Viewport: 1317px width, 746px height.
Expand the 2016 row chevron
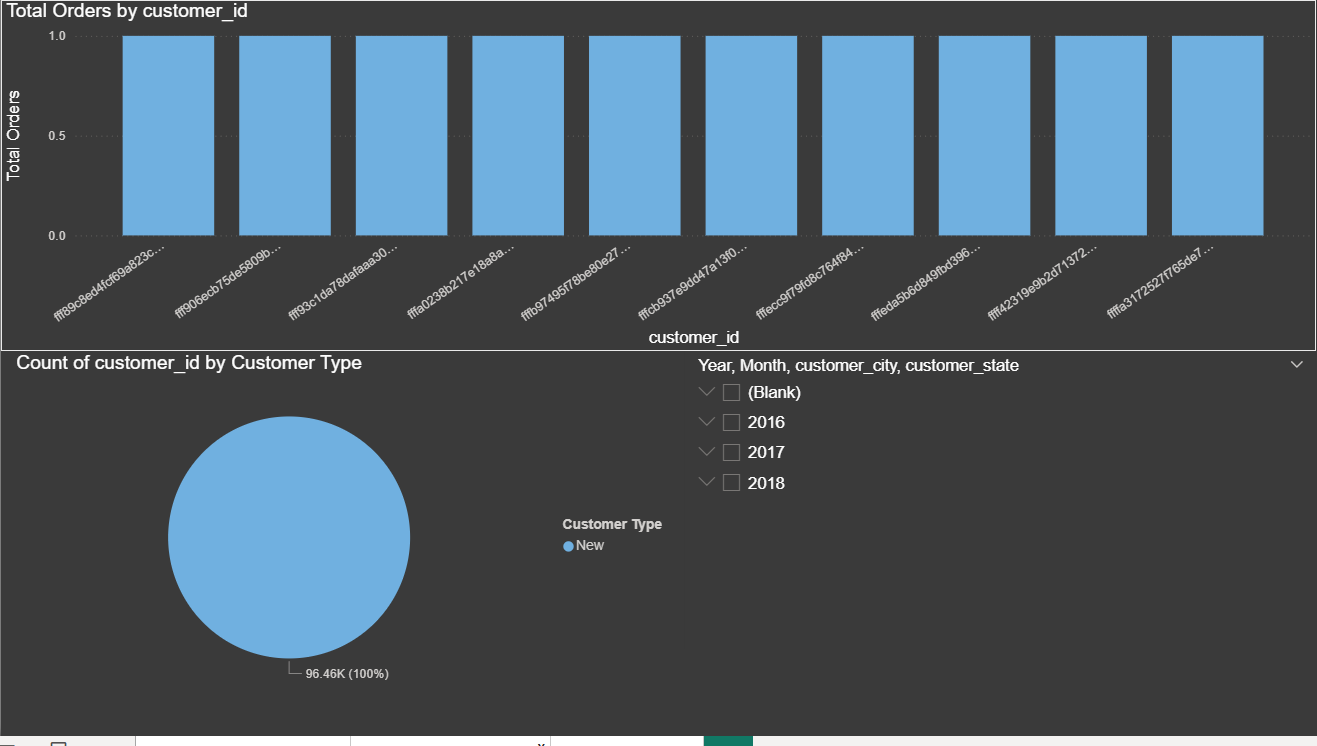tap(707, 422)
